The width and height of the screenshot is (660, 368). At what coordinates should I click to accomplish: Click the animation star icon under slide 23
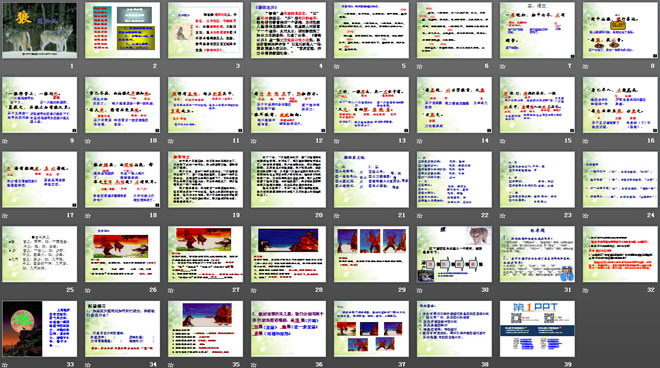point(503,216)
